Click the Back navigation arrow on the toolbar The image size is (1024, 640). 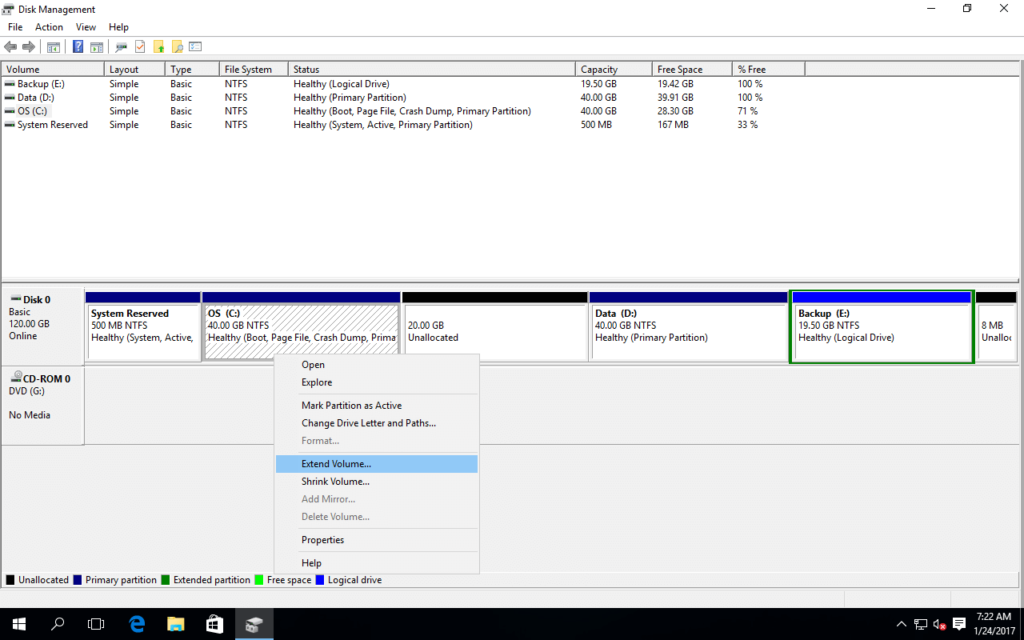pos(10,46)
